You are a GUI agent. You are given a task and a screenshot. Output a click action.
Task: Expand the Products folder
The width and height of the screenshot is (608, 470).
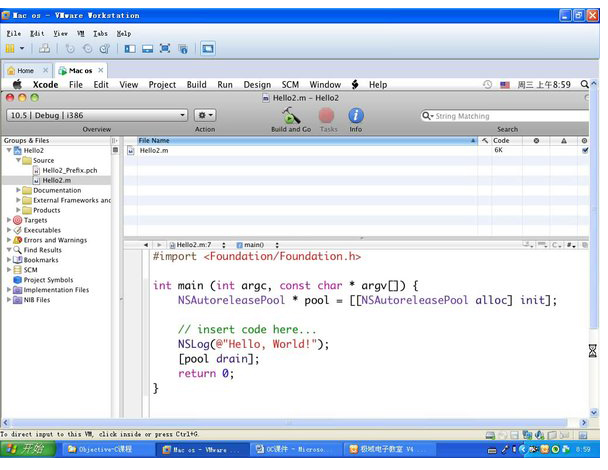click(x=18, y=210)
